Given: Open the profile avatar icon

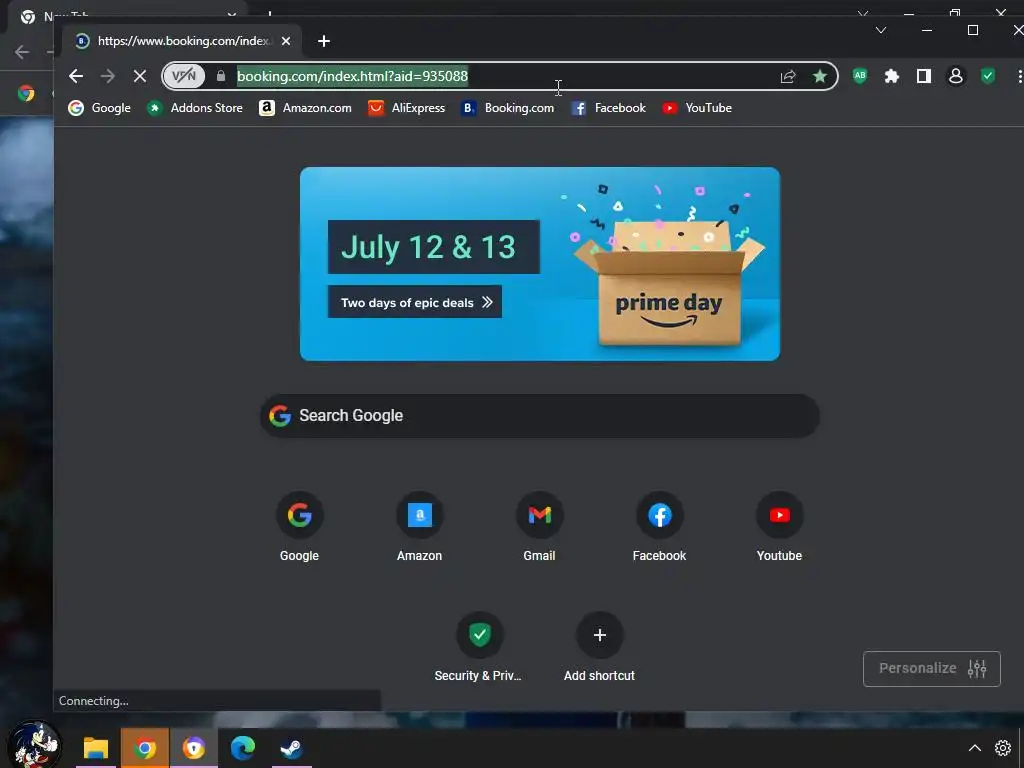Looking at the screenshot, I should (955, 76).
